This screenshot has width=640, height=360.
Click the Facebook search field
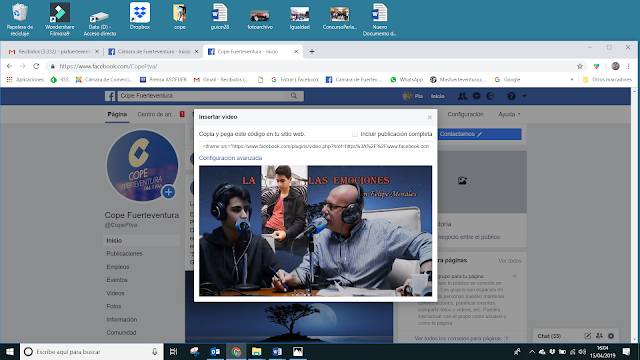tap(202, 96)
